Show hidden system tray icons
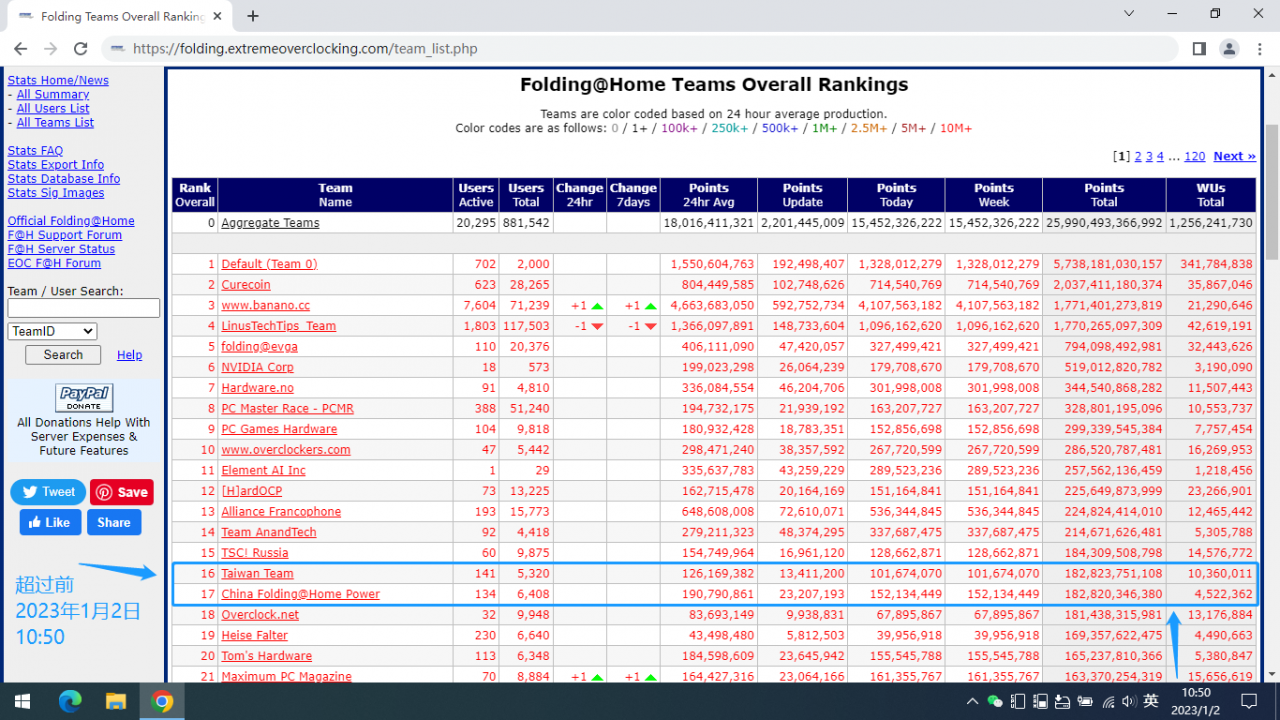 972,702
